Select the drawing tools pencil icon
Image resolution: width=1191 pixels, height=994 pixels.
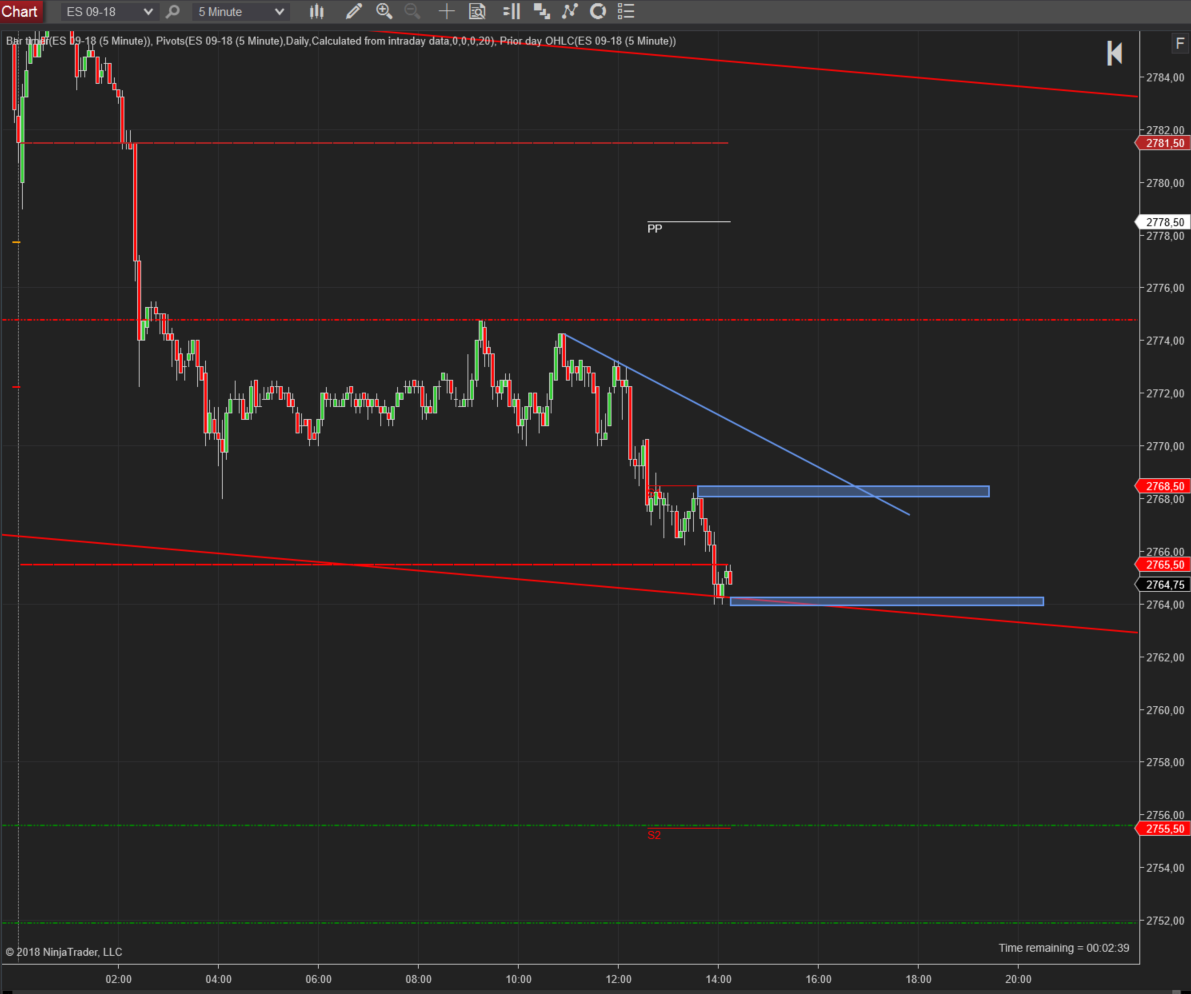pos(353,11)
